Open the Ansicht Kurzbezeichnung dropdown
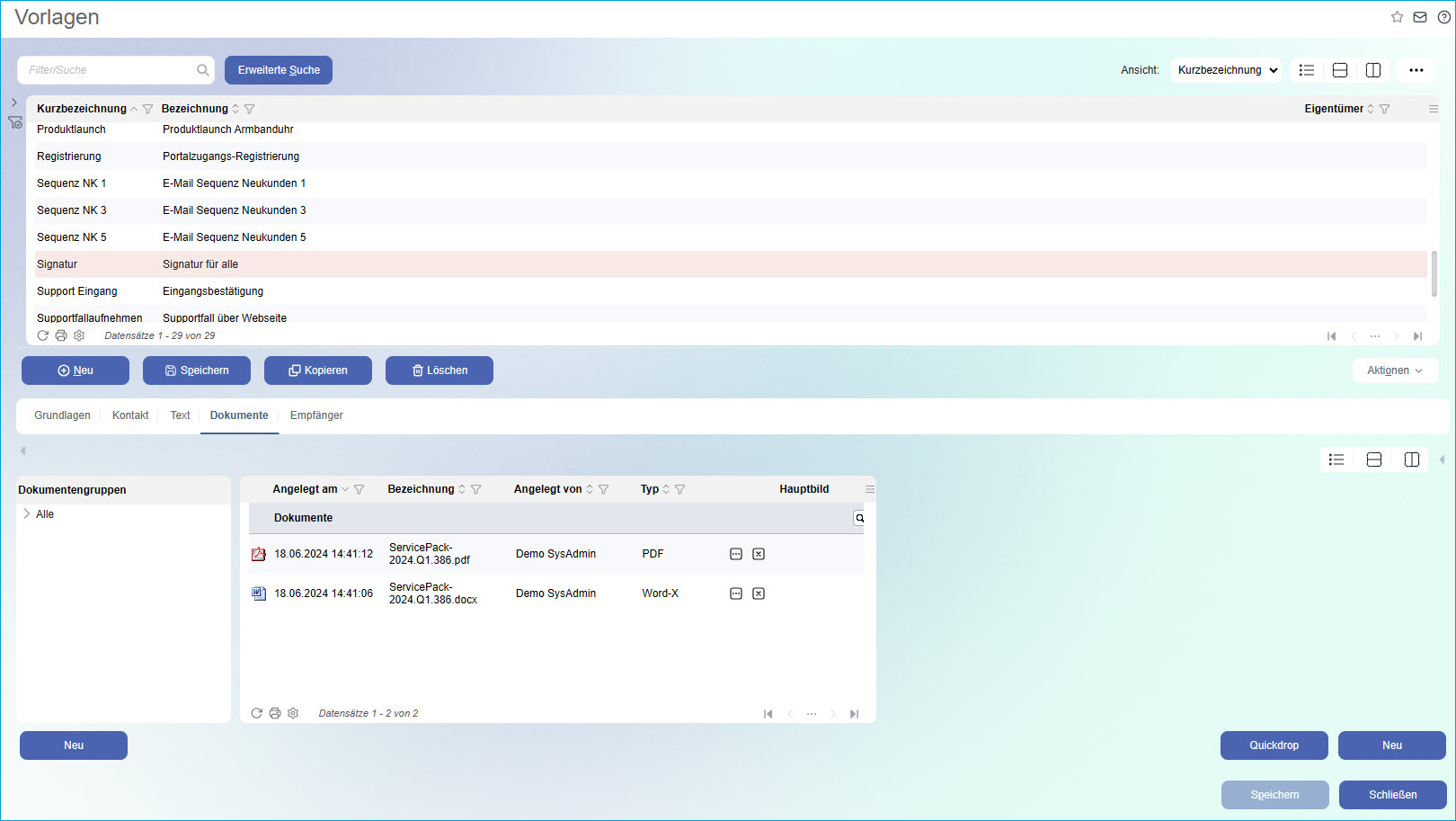 tap(1226, 70)
